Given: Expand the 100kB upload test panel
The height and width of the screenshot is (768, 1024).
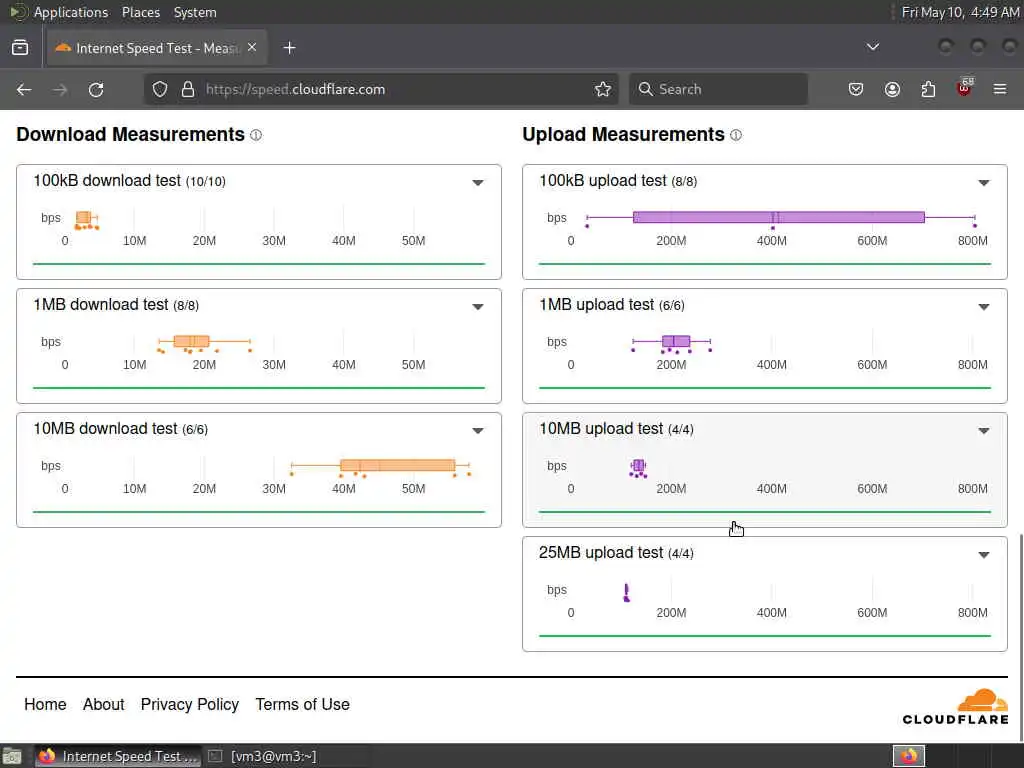Looking at the screenshot, I should (x=984, y=183).
